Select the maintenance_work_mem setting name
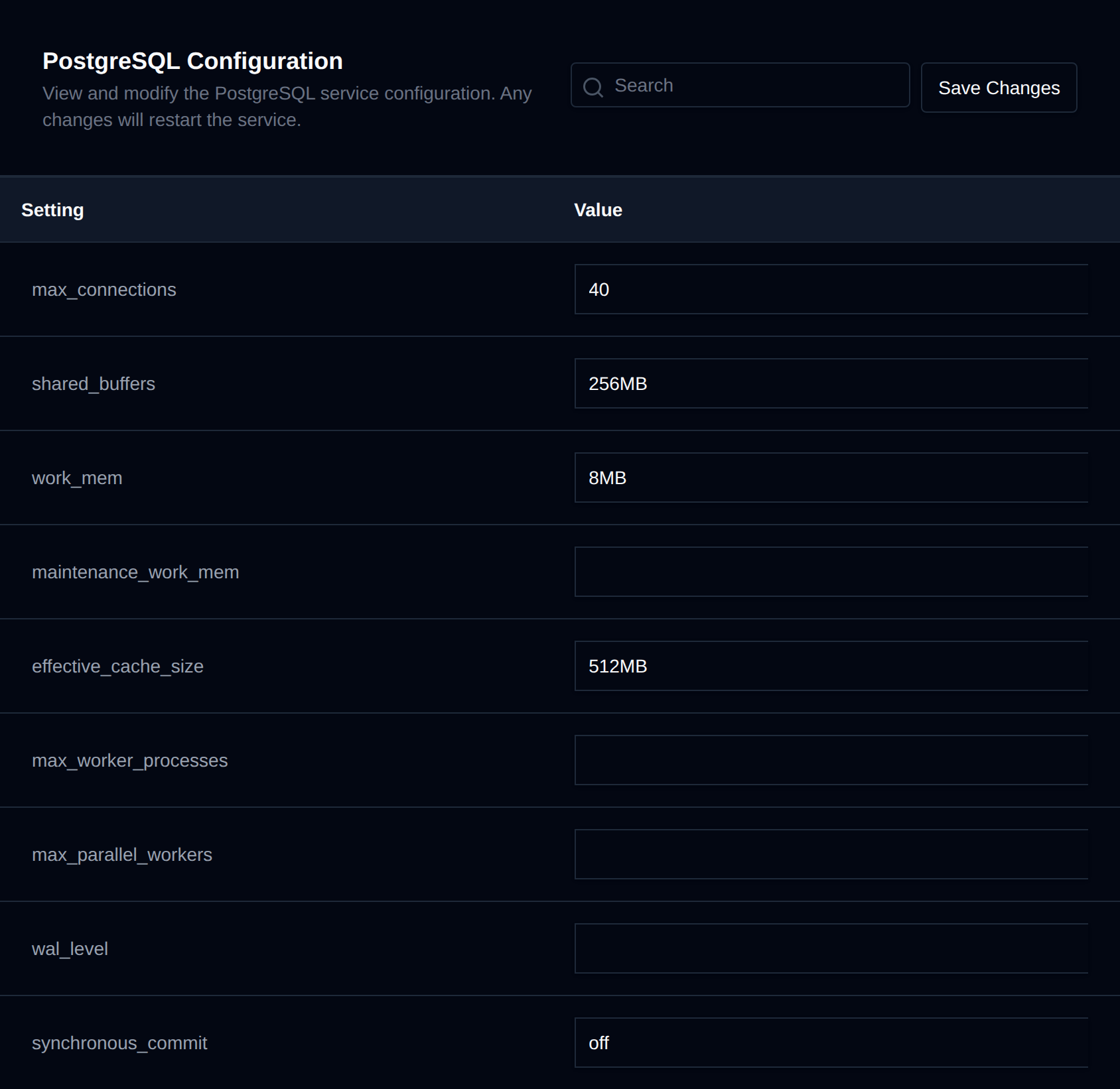This screenshot has height=1089, width=1120. 135,572
